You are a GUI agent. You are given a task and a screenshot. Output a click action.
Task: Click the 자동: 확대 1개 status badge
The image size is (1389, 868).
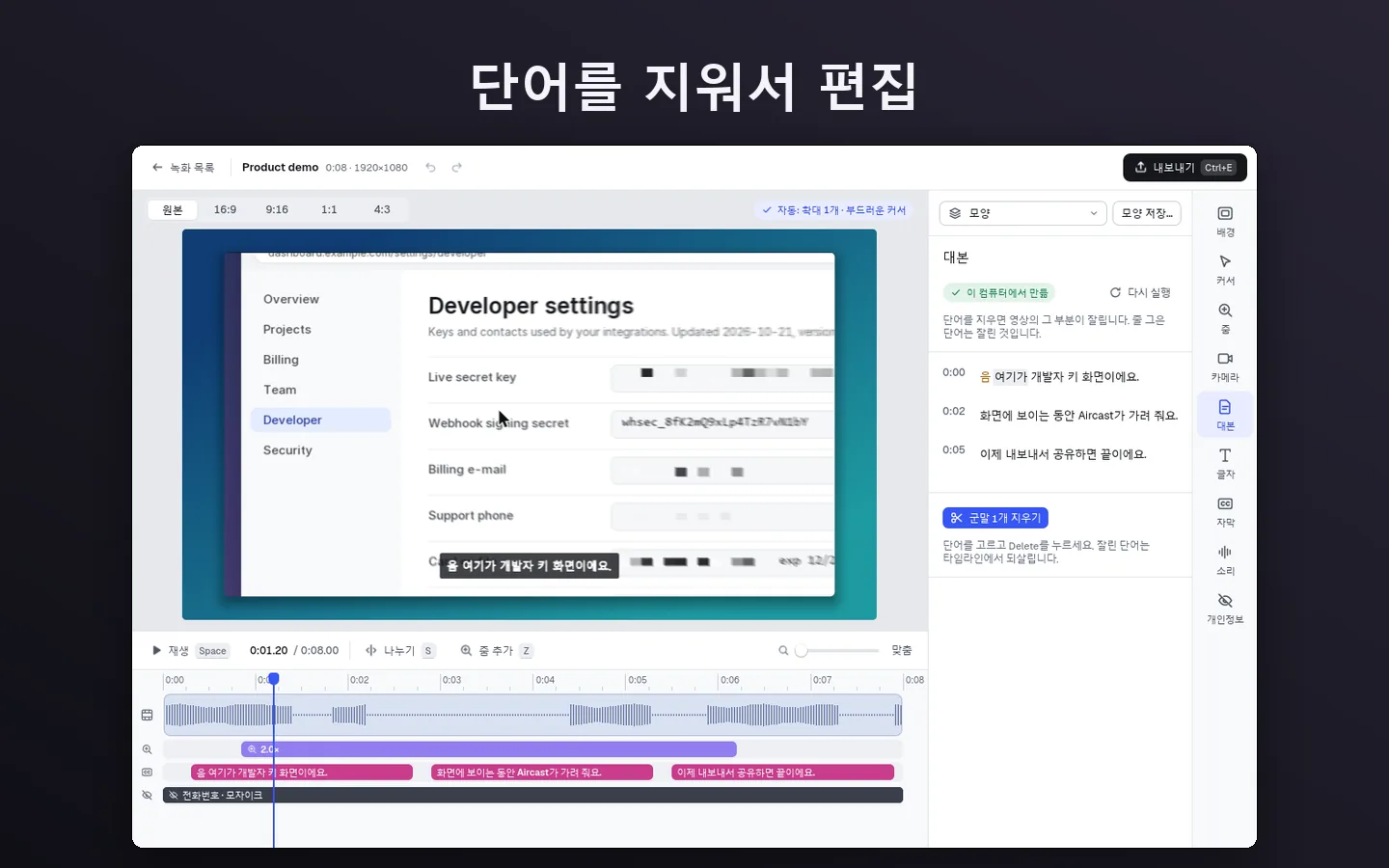tap(834, 210)
